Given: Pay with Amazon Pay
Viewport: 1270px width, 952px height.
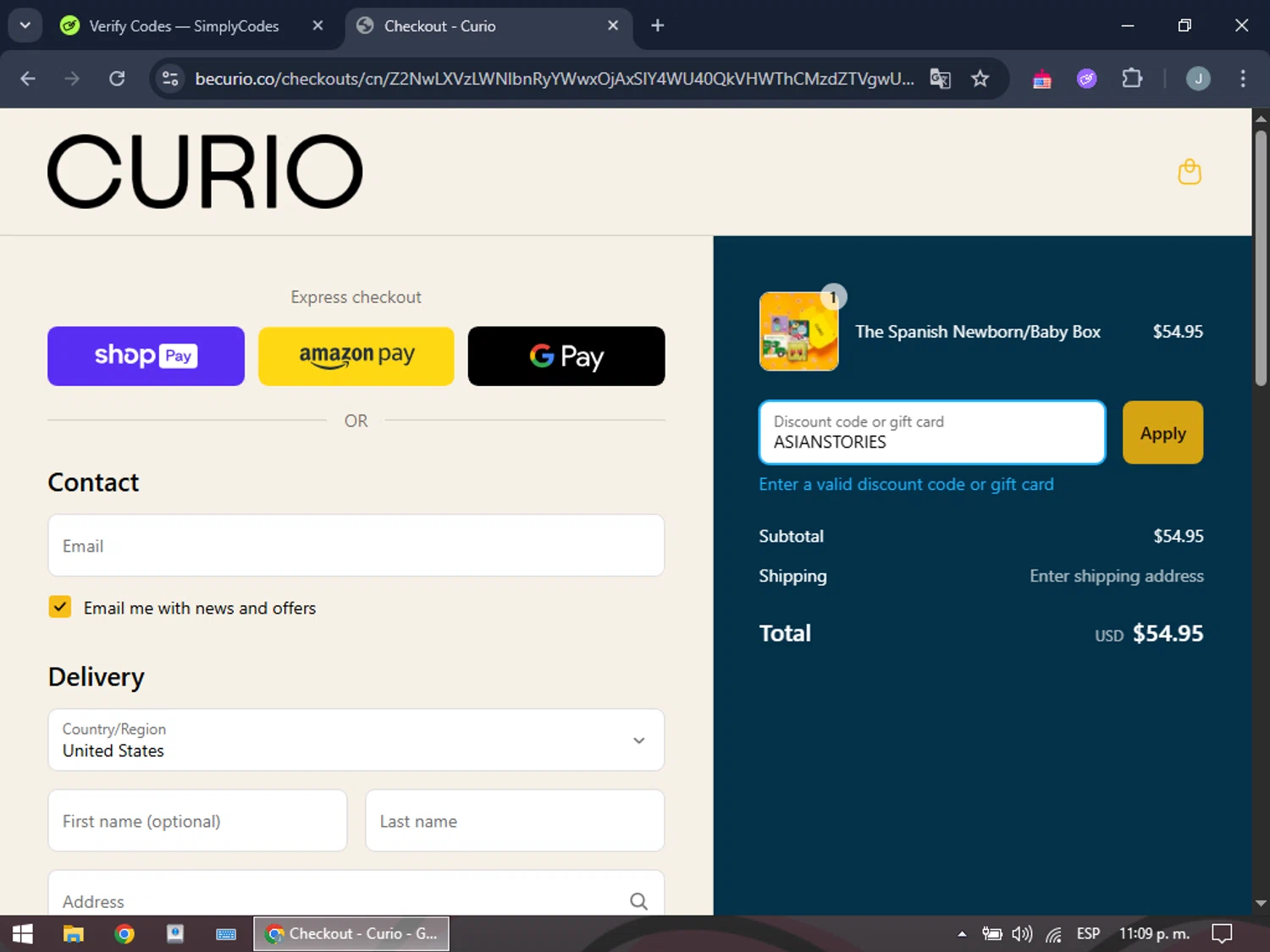Looking at the screenshot, I should 356,356.
